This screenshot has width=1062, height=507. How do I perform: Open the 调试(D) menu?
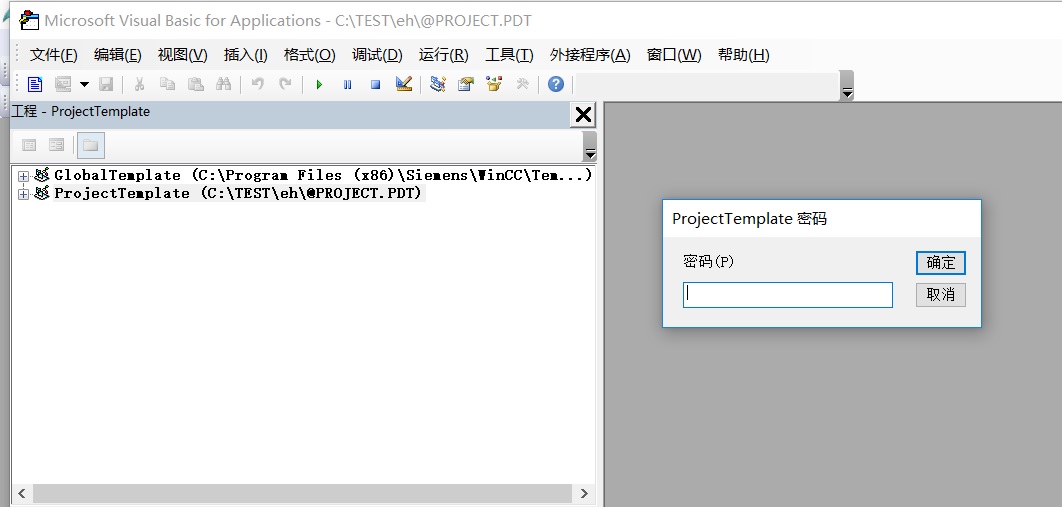tap(377, 55)
